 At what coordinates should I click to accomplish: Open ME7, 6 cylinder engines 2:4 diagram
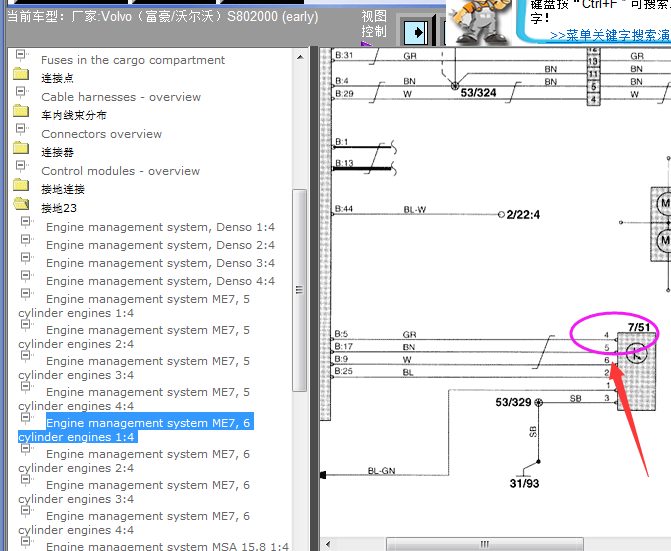coord(134,461)
